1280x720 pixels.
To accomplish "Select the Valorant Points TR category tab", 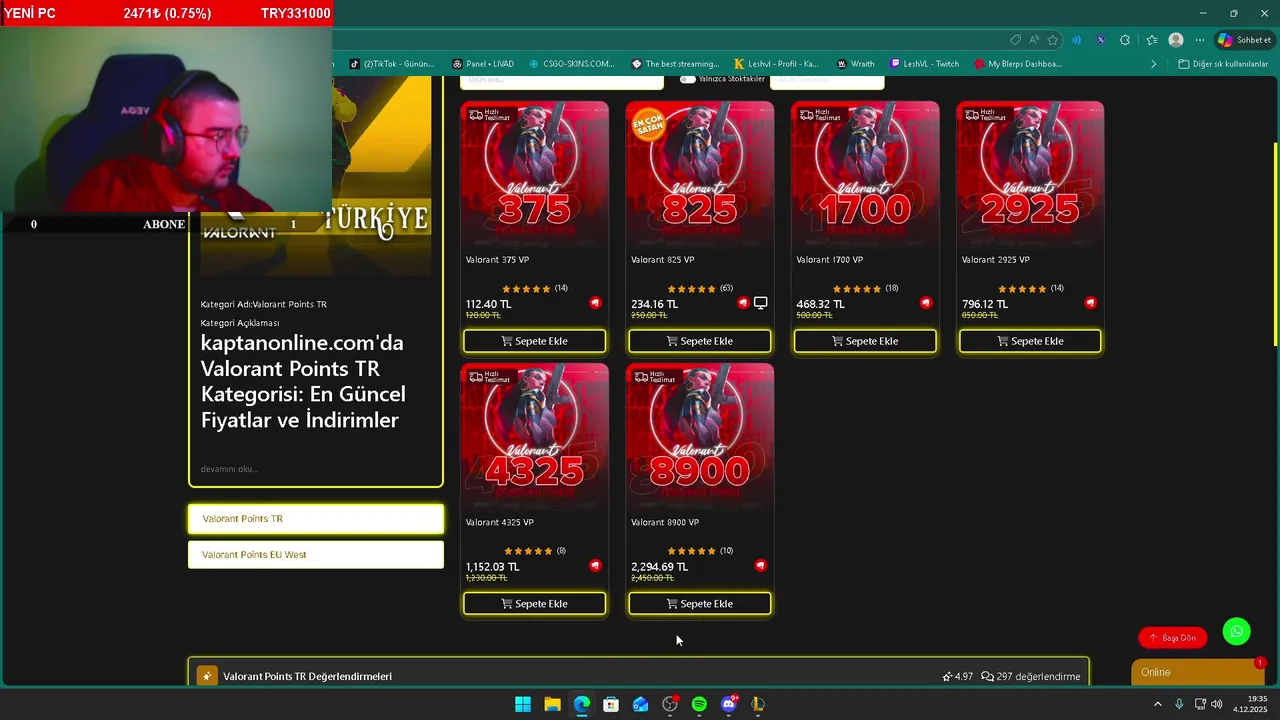I will click(x=316, y=519).
